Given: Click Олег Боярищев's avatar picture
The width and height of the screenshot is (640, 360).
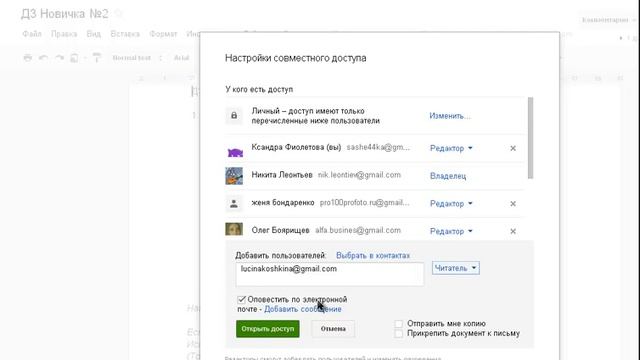Looking at the screenshot, I should coord(234,229).
